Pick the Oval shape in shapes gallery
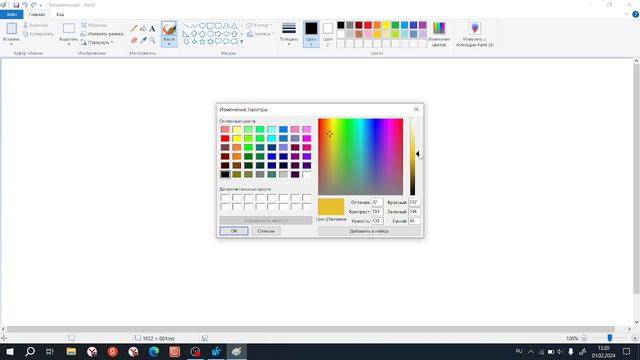Viewport: 640px width, 360px height. coord(202,26)
